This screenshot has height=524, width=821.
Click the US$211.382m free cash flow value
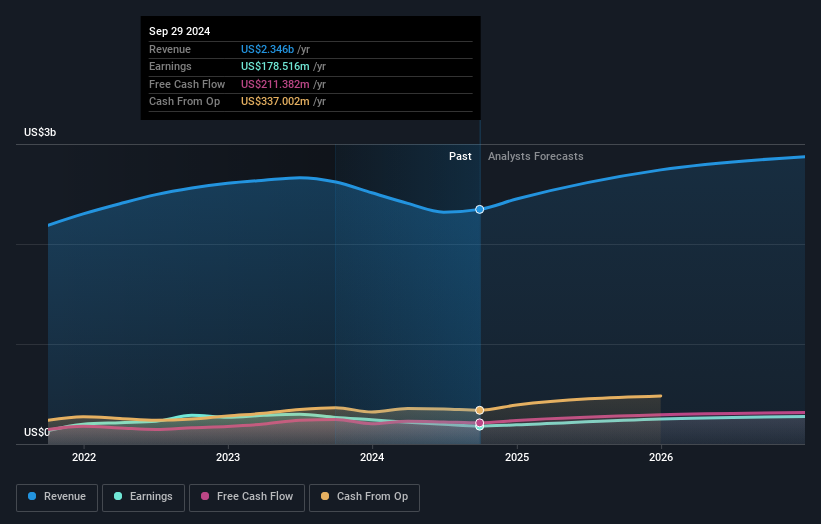tap(275, 84)
